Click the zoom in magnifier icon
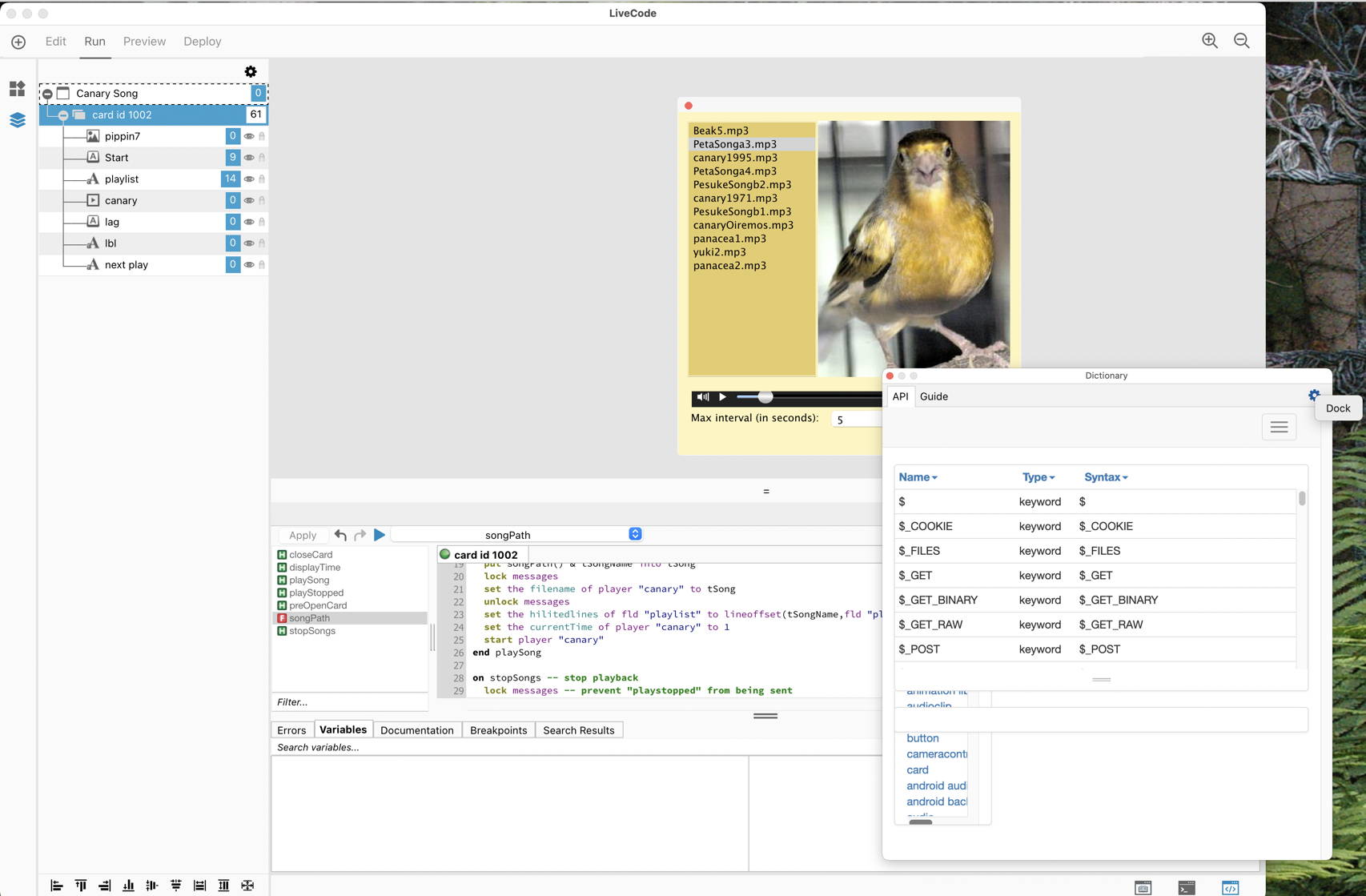1366x896 pixels. 1209,41
